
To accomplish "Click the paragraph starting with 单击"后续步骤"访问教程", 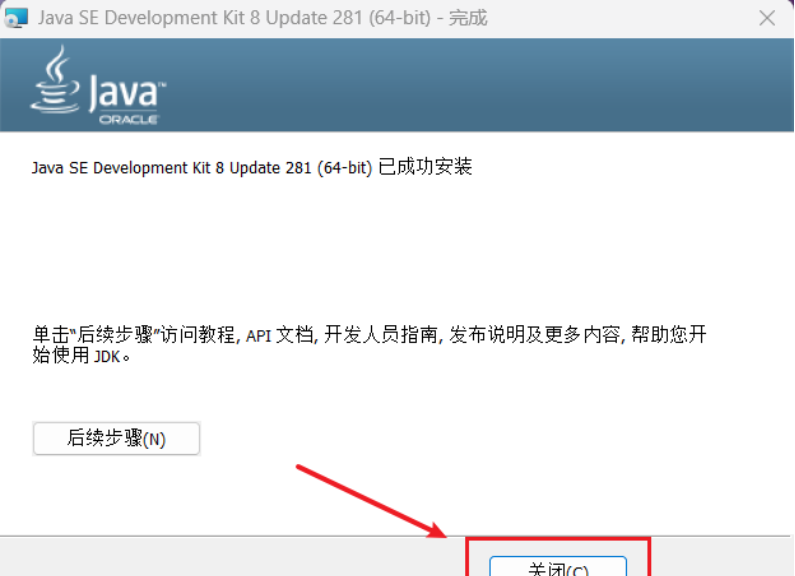I will [x=369, y=345].
